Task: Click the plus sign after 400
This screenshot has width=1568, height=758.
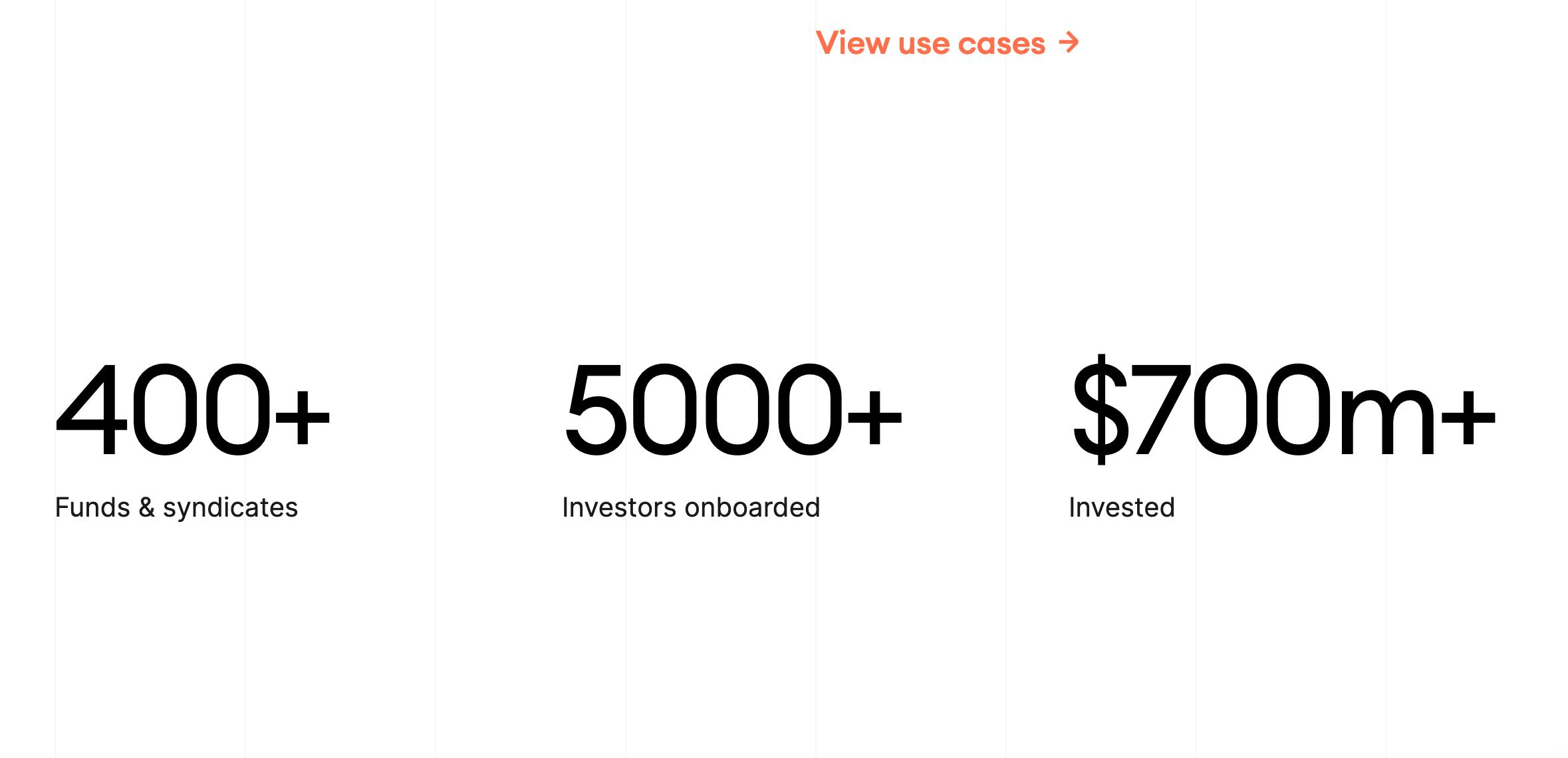Action: pyautogui.click(x=303, y=418)
